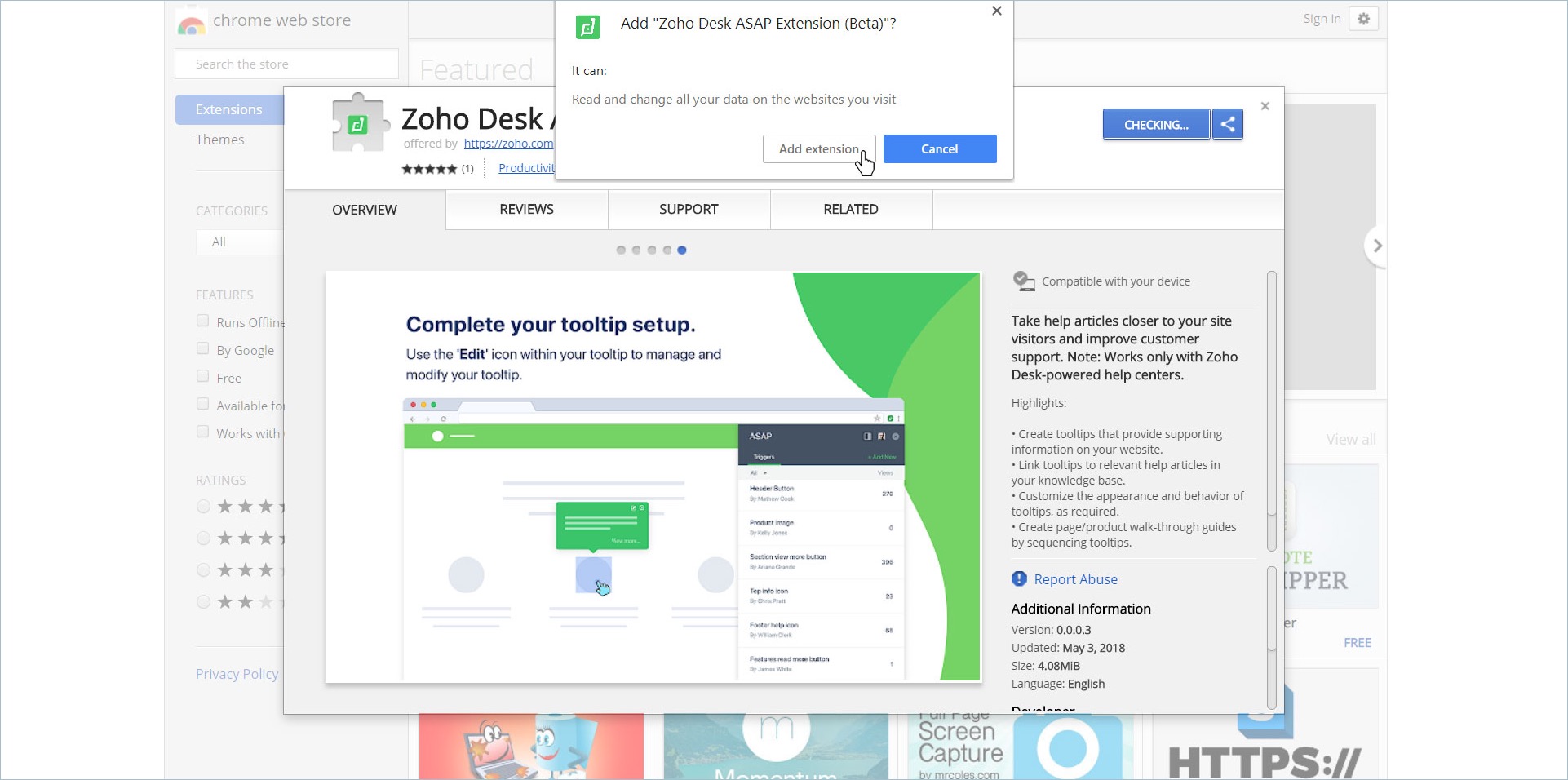Enable the Runs Offline checkbox
Image resolution: width=1568 pixels, height=780 pixels.
202,321
